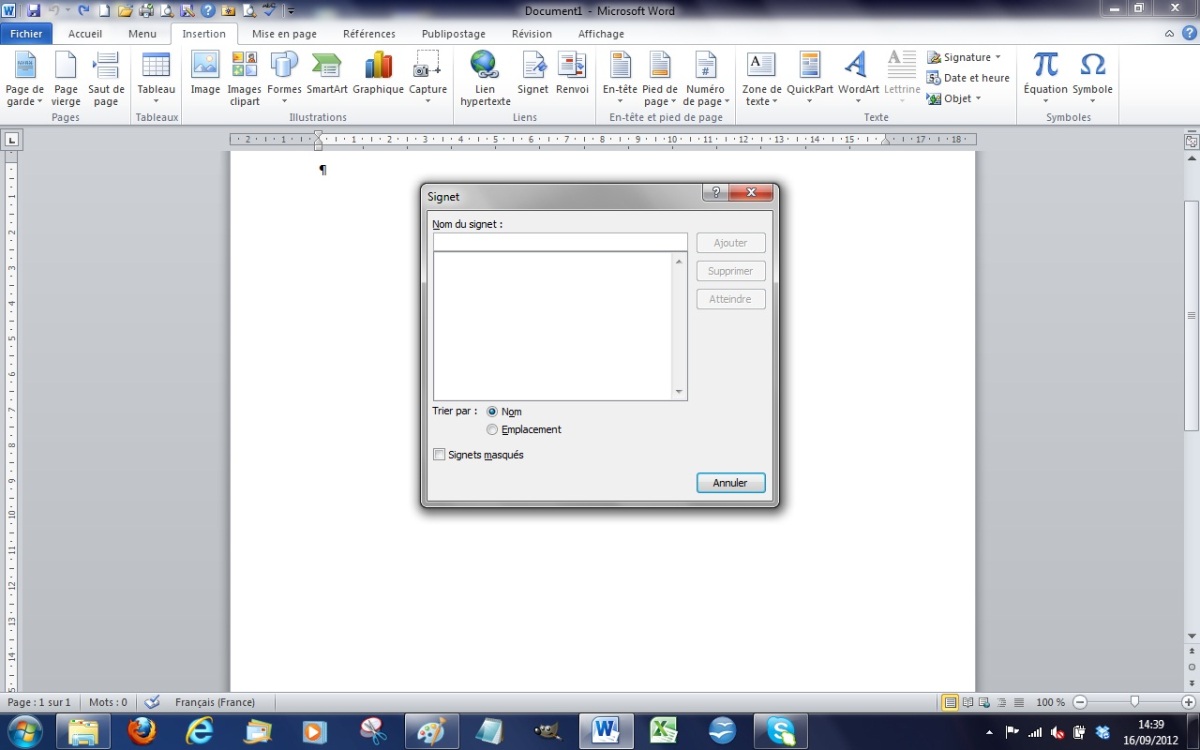This screenshot has height=750, width=1200.
Task: Enable the Signets masqués checkbox
Action: pos(439,454)
